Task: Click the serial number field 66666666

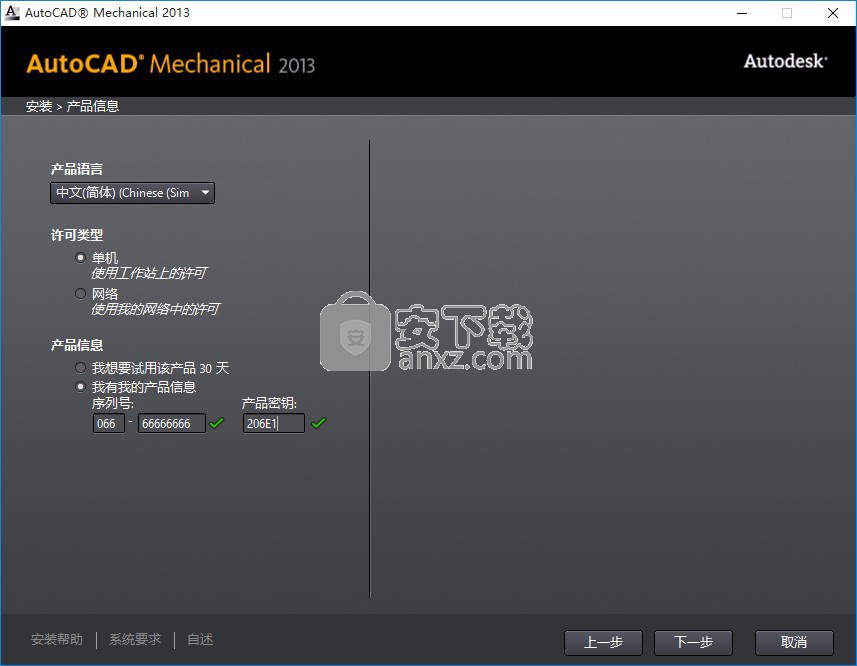Action: (x=172, y=423)
